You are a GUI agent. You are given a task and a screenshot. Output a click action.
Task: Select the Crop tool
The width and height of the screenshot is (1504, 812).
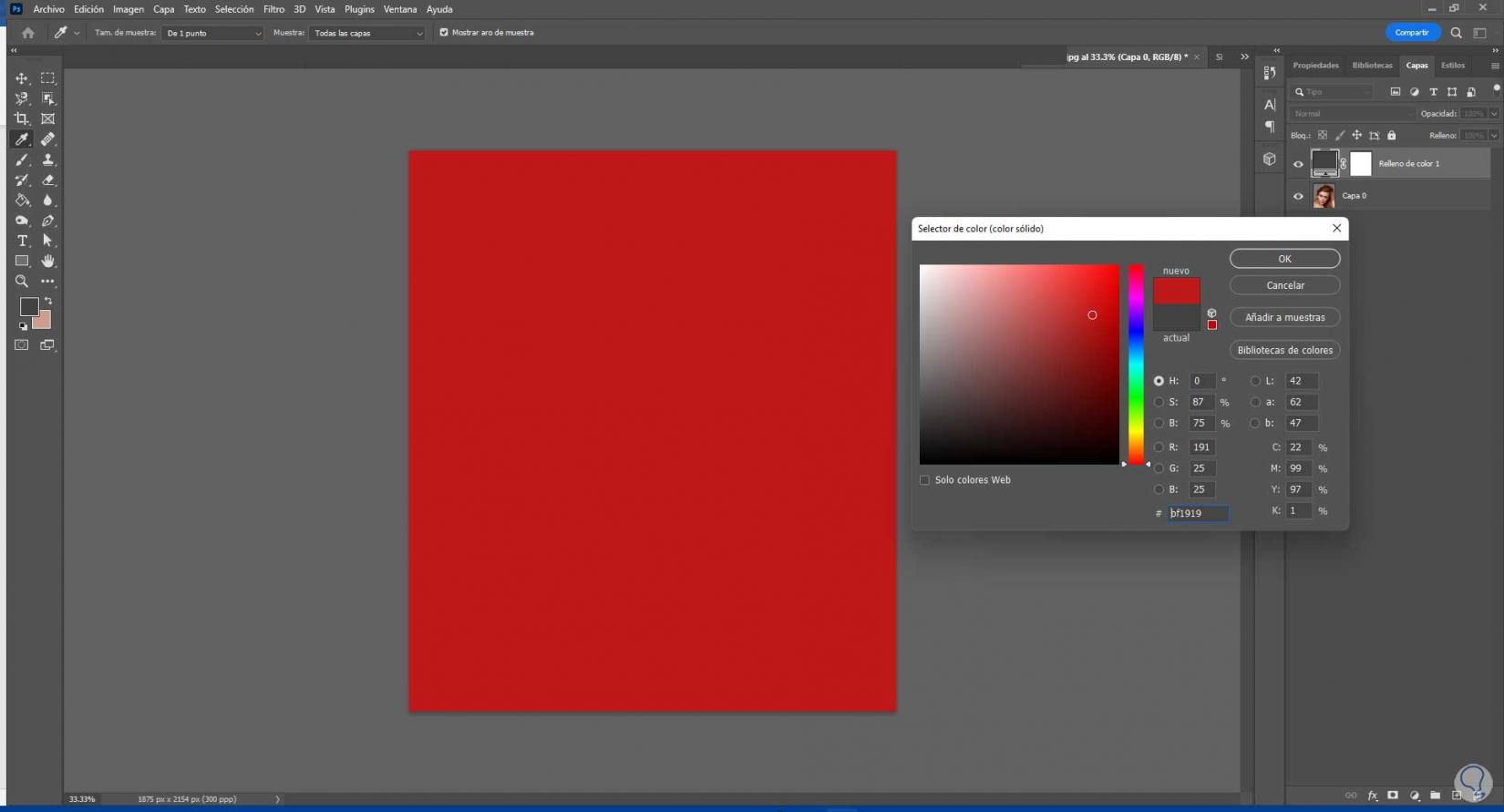22,118
